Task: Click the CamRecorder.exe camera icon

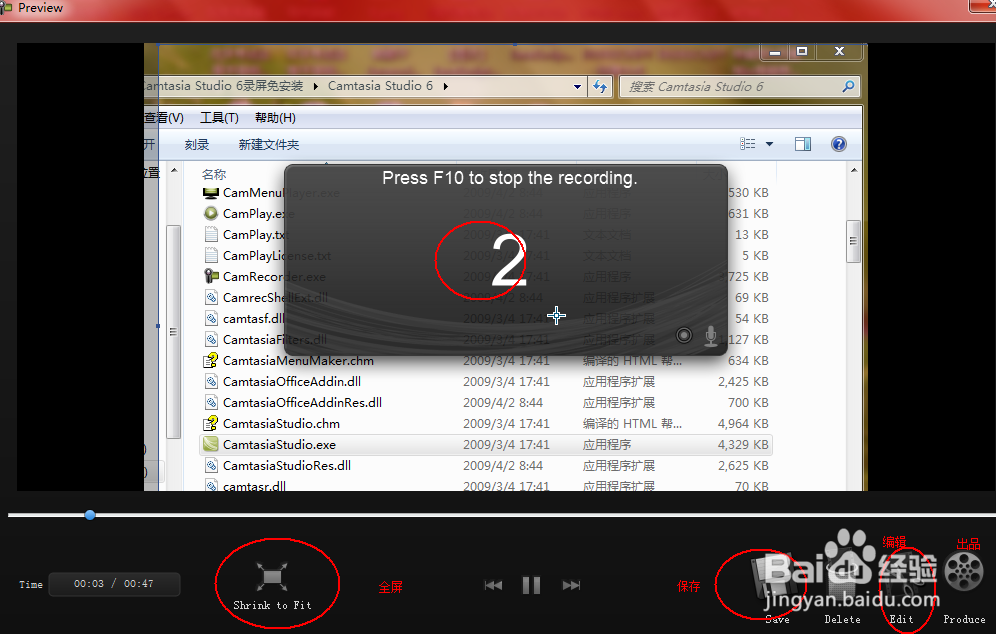Action: (212, 276)
